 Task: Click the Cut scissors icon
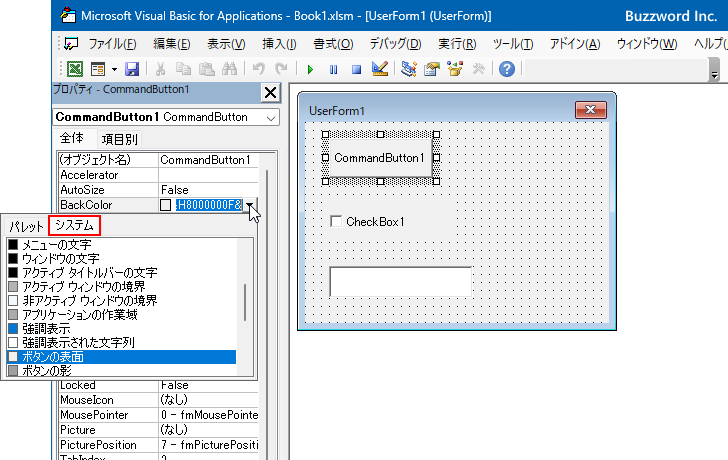pyautogui.click(x=161, y=69)
